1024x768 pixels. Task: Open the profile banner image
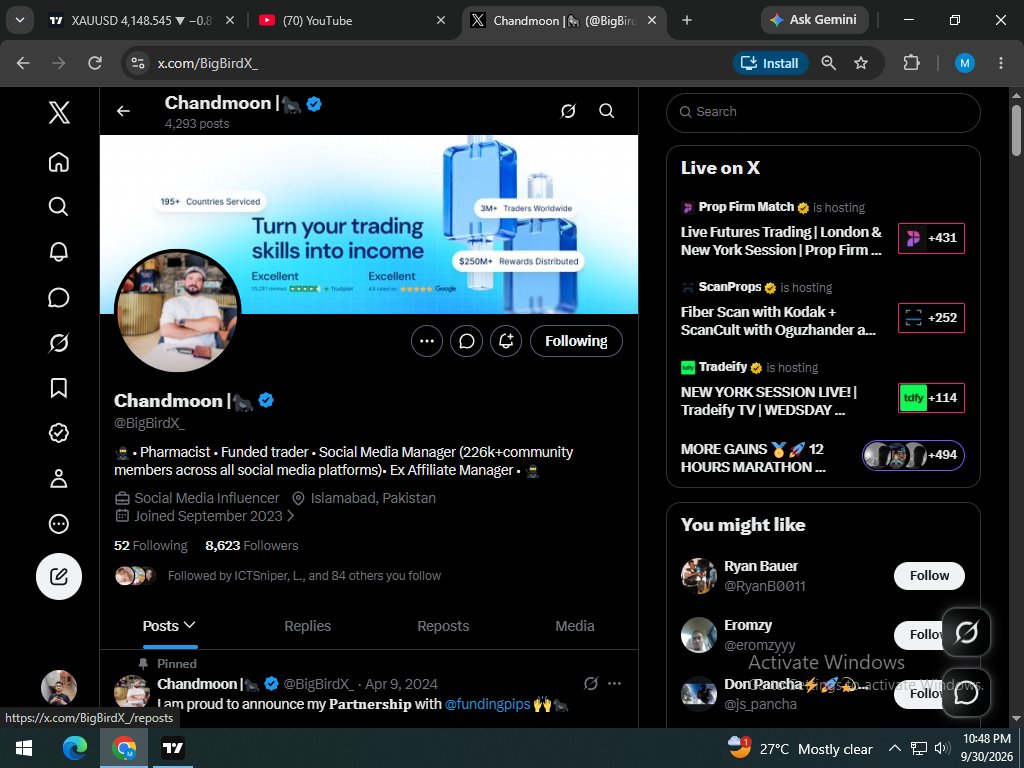[x=368, y=224]
